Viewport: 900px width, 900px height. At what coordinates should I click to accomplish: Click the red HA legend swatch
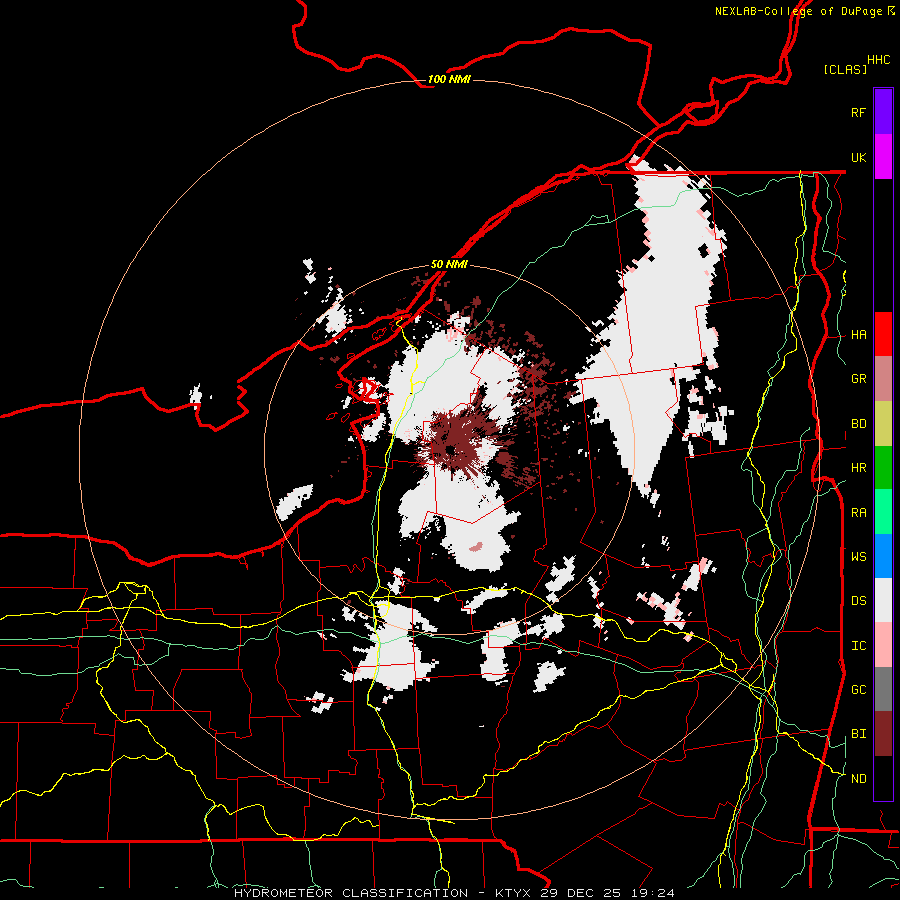[x=883, y=334]
